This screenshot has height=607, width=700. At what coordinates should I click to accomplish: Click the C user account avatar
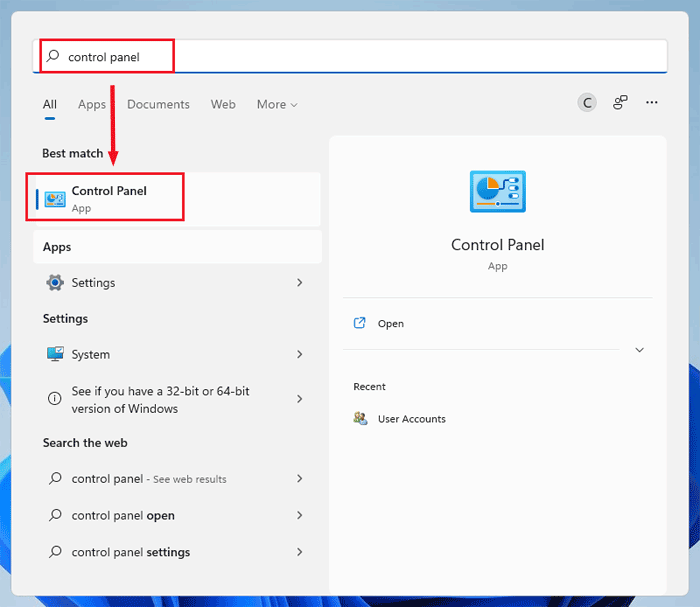click(587, 103)
